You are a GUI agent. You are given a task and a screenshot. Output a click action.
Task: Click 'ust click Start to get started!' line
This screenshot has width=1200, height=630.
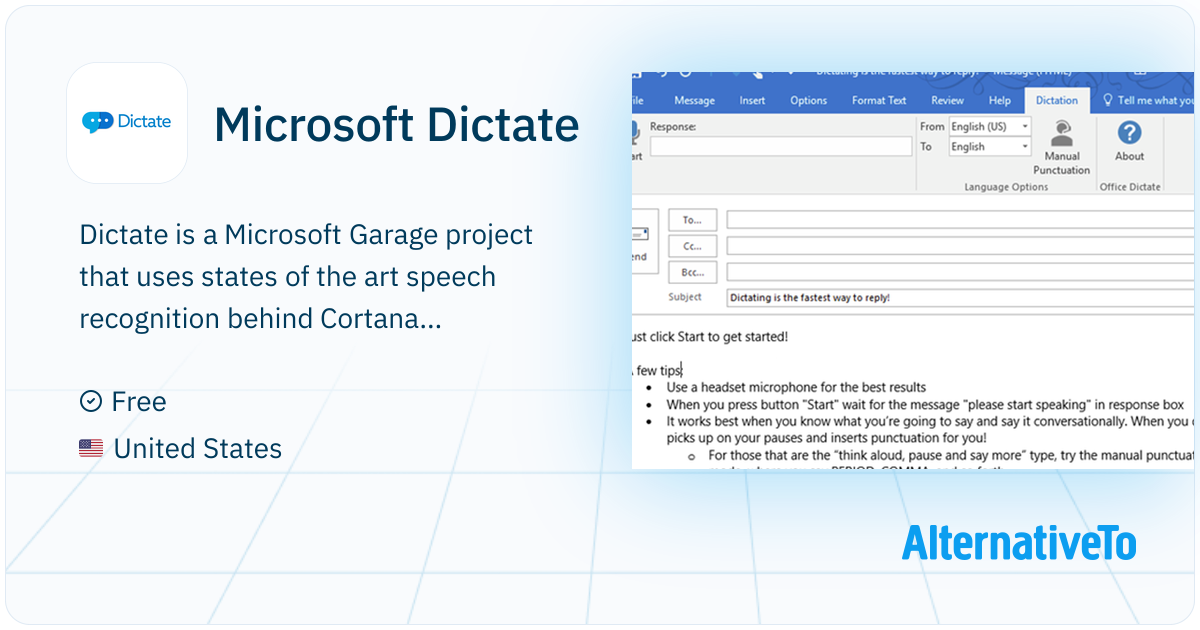710,336
